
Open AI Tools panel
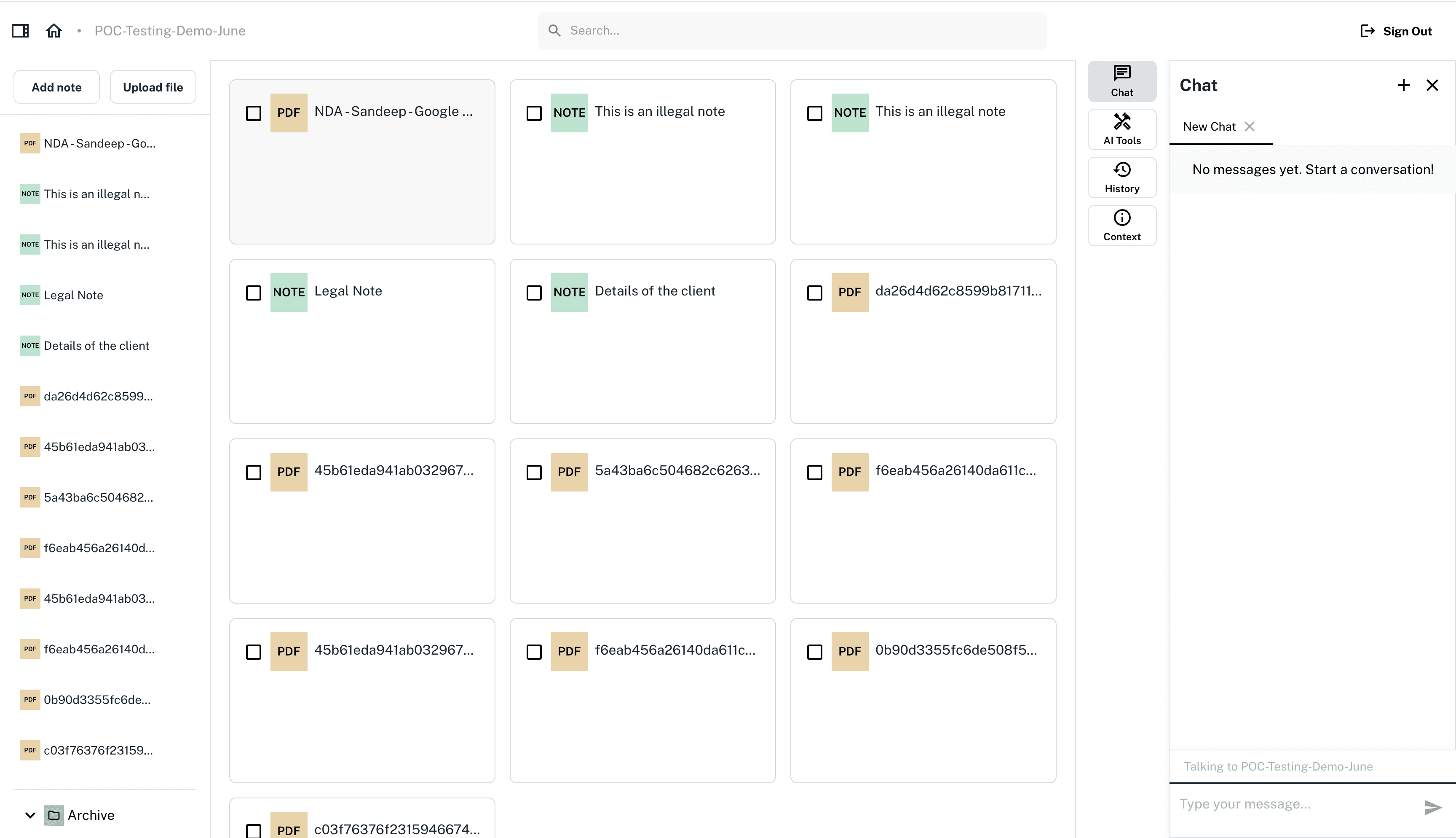(x=1121, y=129)
